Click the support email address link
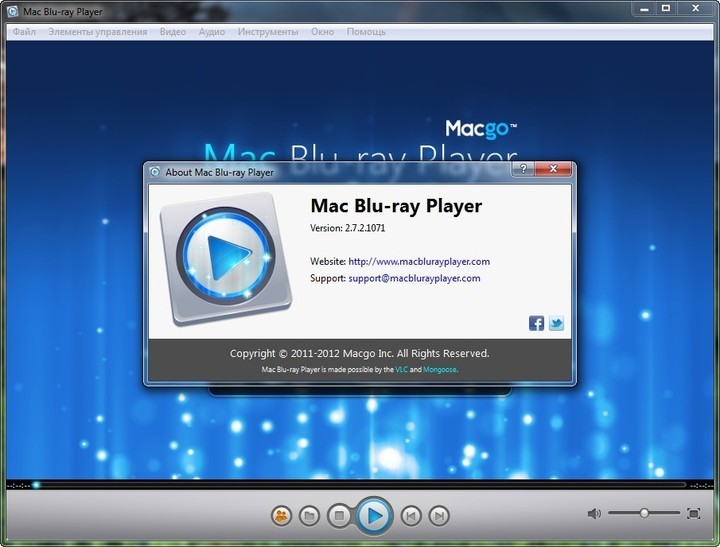 point(414,278)
